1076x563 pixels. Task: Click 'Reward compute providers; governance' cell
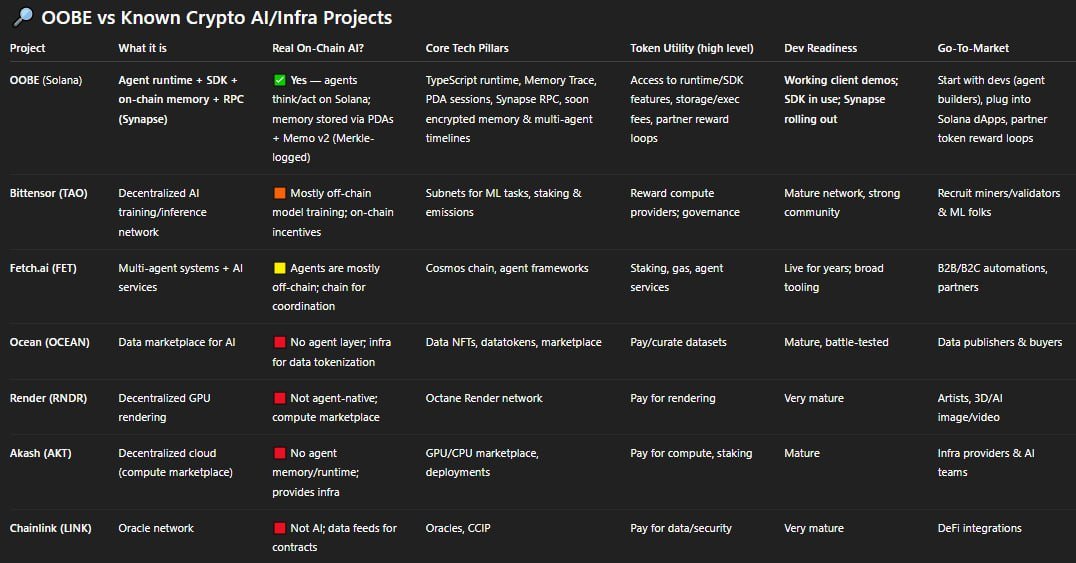[685, 203]
